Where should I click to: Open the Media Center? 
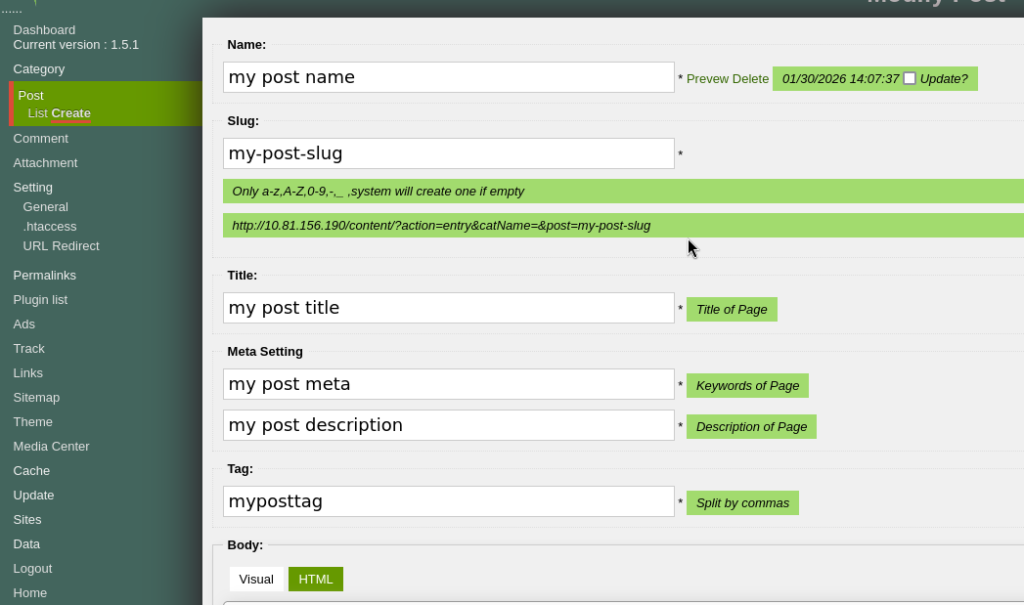(51, 446)
